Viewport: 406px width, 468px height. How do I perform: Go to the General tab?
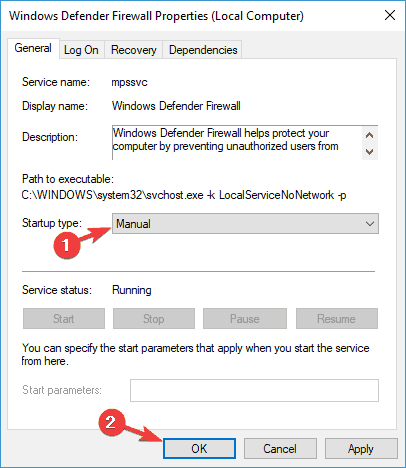click(x=33, y=49)
